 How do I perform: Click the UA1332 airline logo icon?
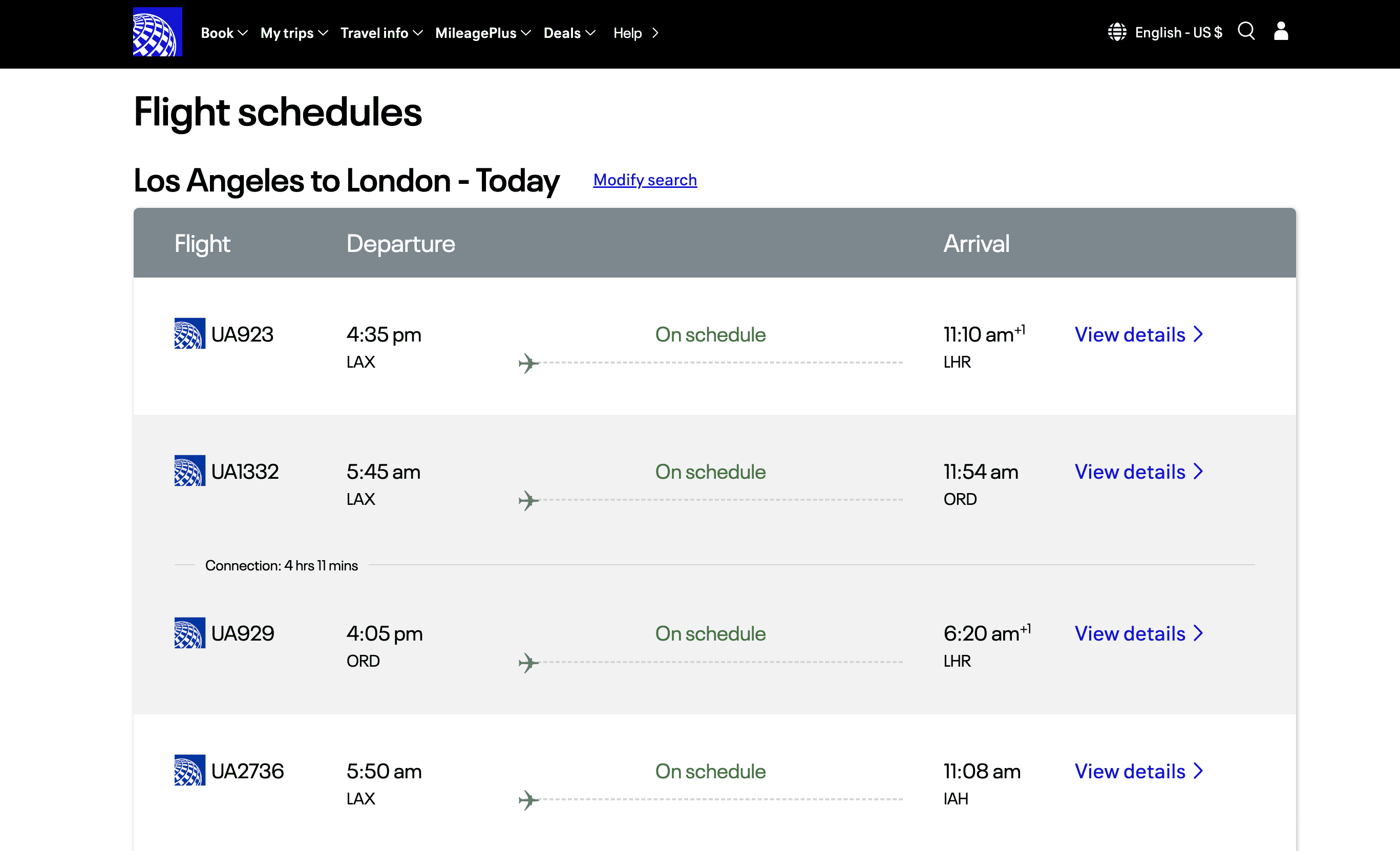[189, 471]
